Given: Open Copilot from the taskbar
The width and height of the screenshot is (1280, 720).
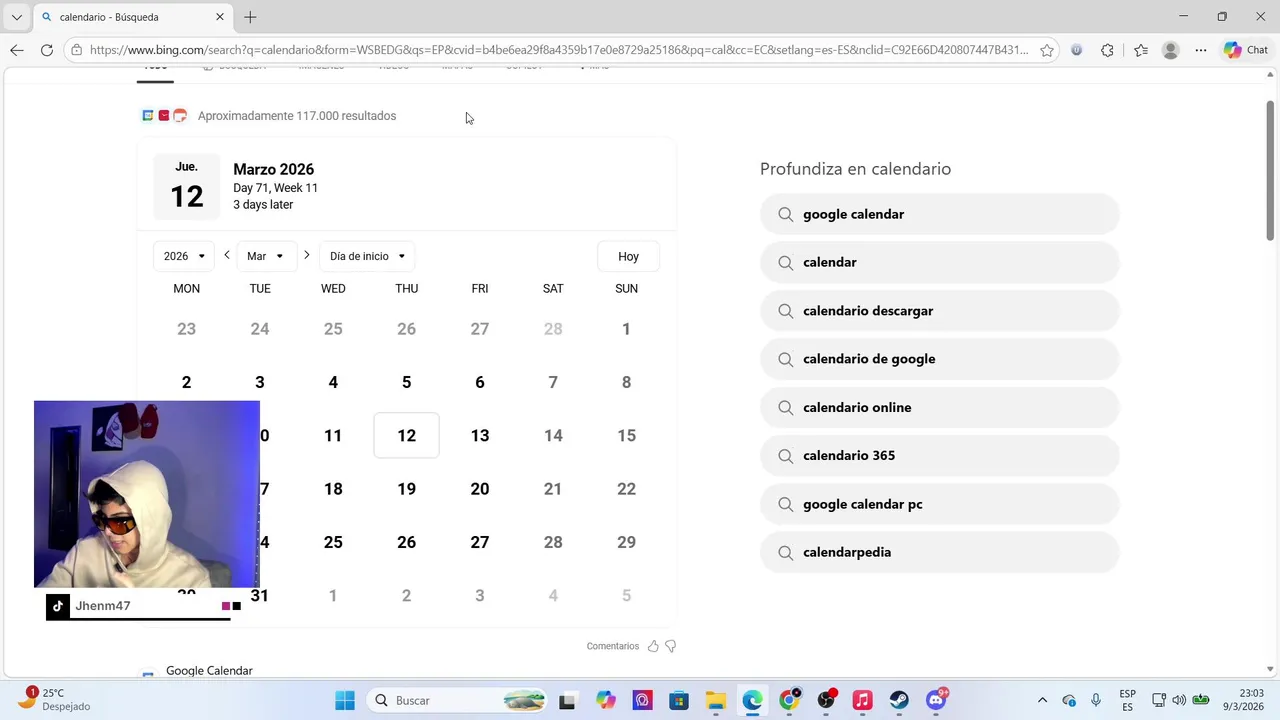Looking at the screenshot, I should pos(606,700).
